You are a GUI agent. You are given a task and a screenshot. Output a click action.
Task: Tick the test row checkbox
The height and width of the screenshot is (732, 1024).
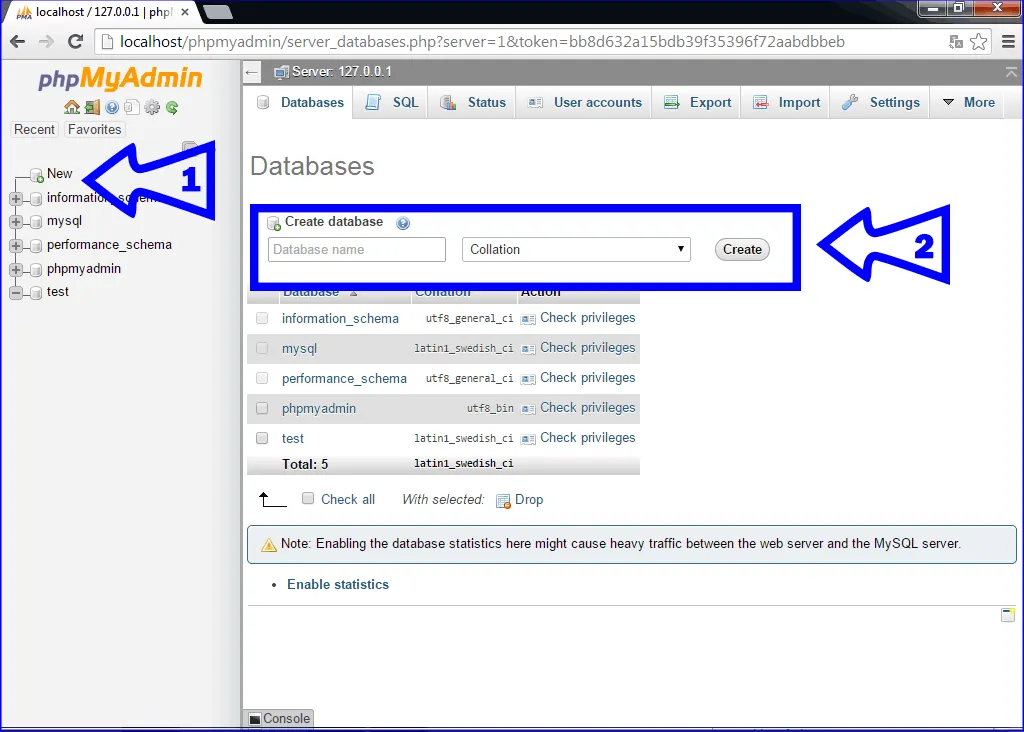[x=262, y=438]
